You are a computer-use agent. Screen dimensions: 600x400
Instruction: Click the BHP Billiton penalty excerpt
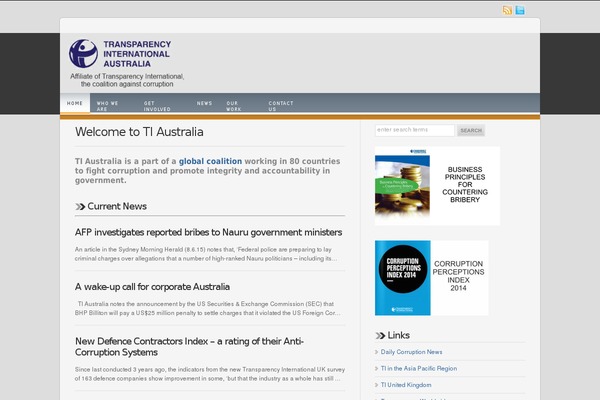click(207, 309)
